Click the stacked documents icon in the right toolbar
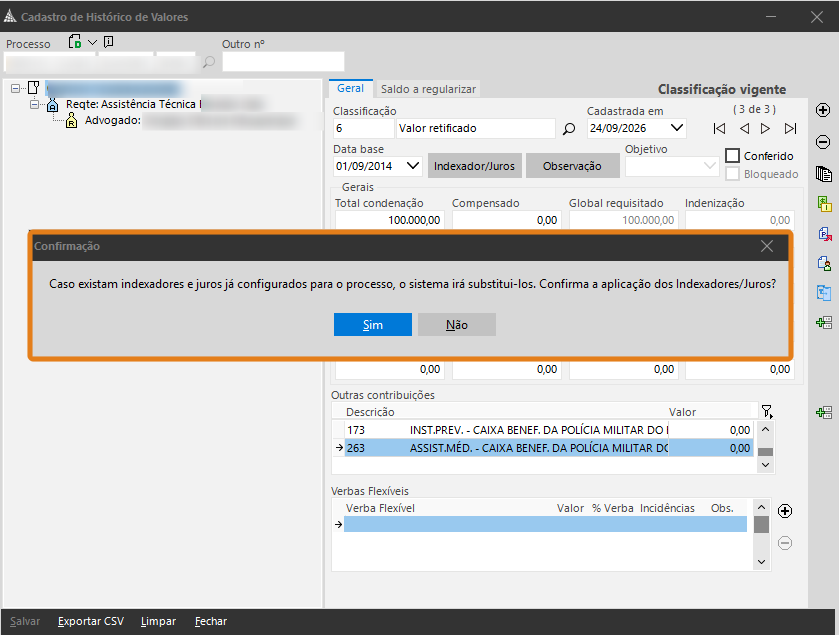This screenshot has height=635, width=839. [x=824, y=174]
